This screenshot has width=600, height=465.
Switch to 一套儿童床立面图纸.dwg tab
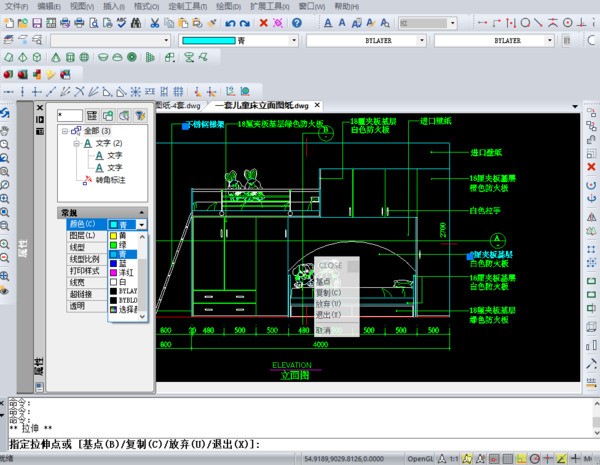(x=261, y=105)
